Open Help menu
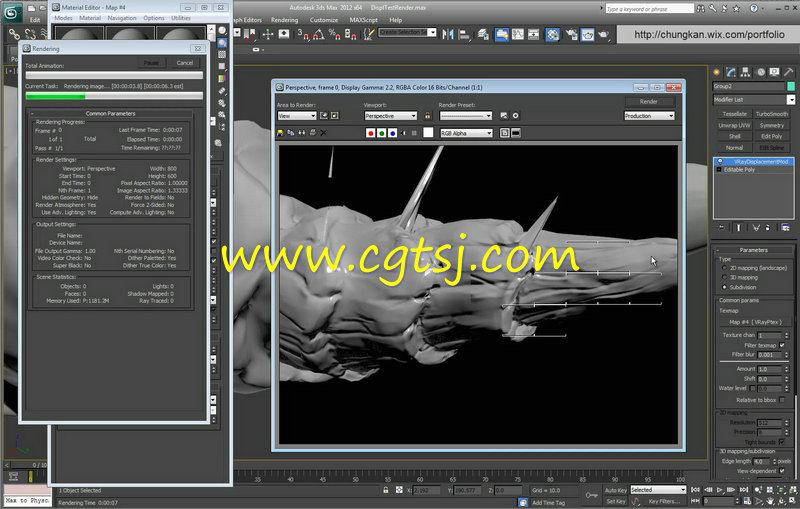800x509 pixels. (x=395, y=20)
